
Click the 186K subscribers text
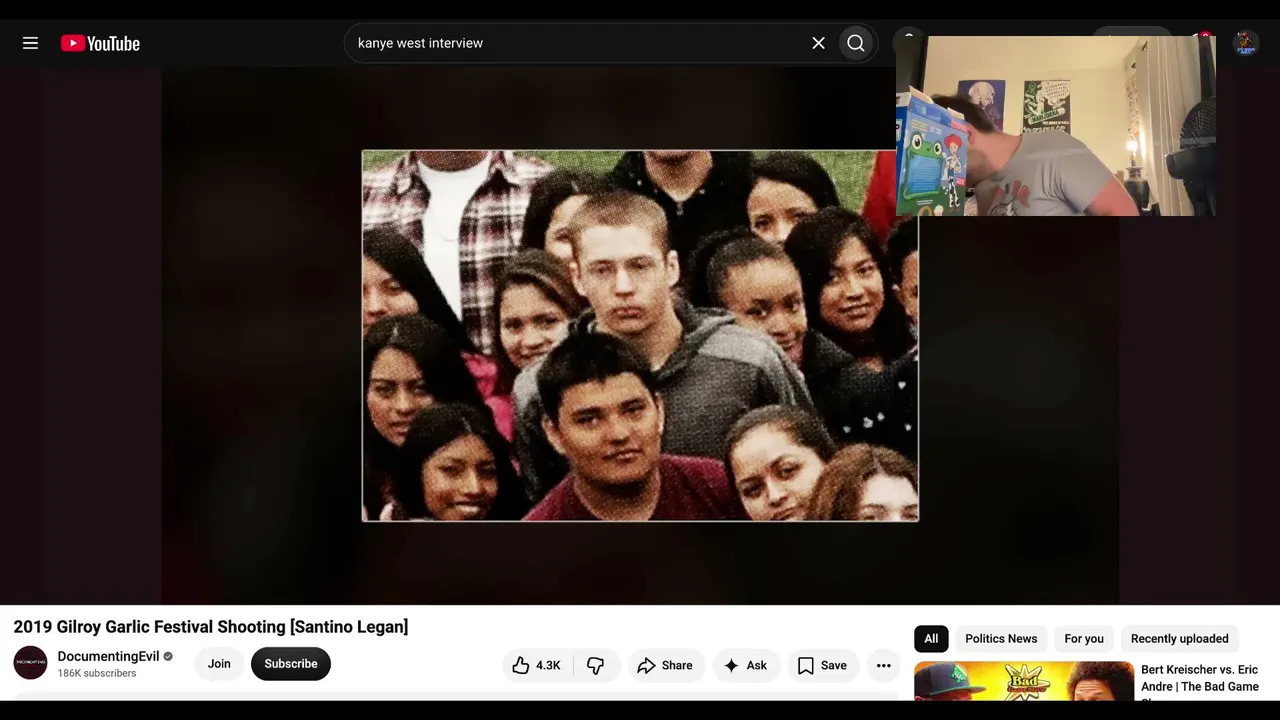click(x=97, y=674)
